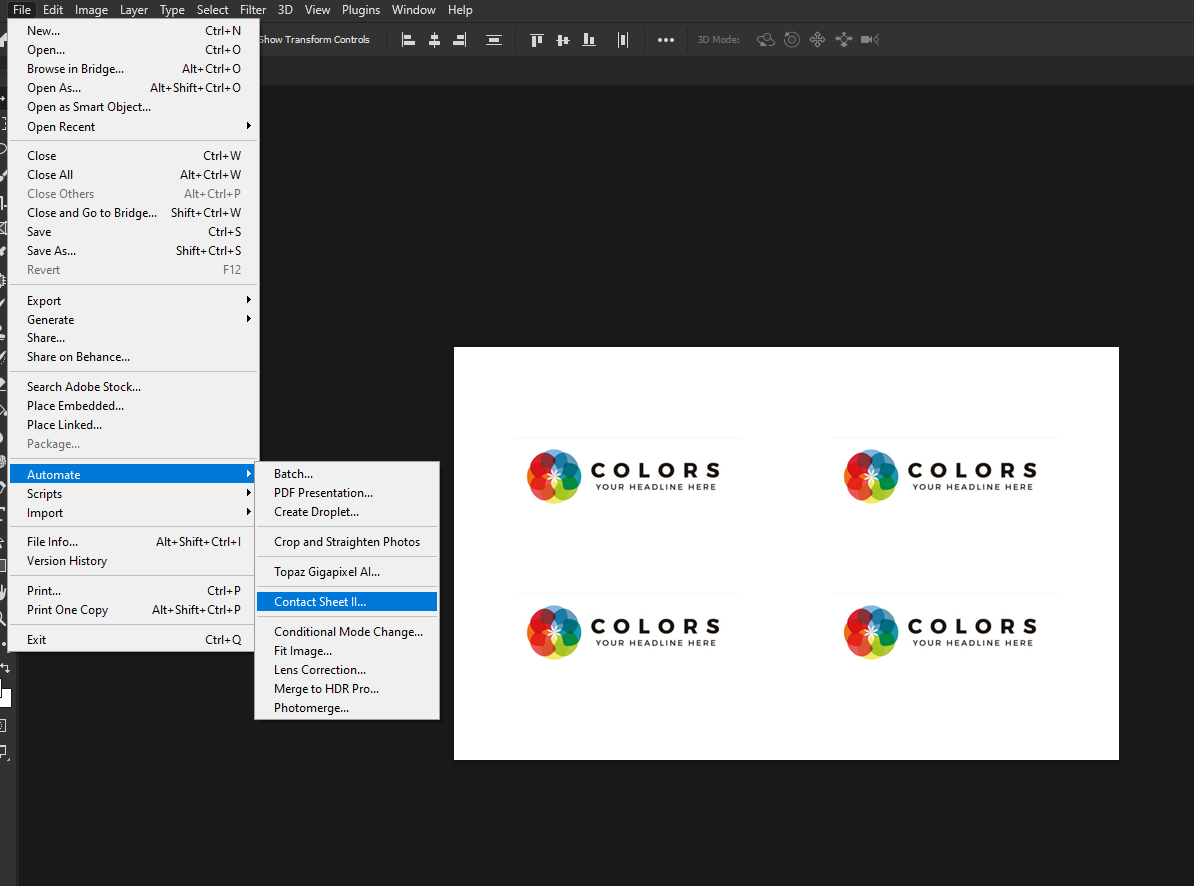
Task: Click the bottom-right COLORS logo on canvas
Action: click(x=940, y=632)
